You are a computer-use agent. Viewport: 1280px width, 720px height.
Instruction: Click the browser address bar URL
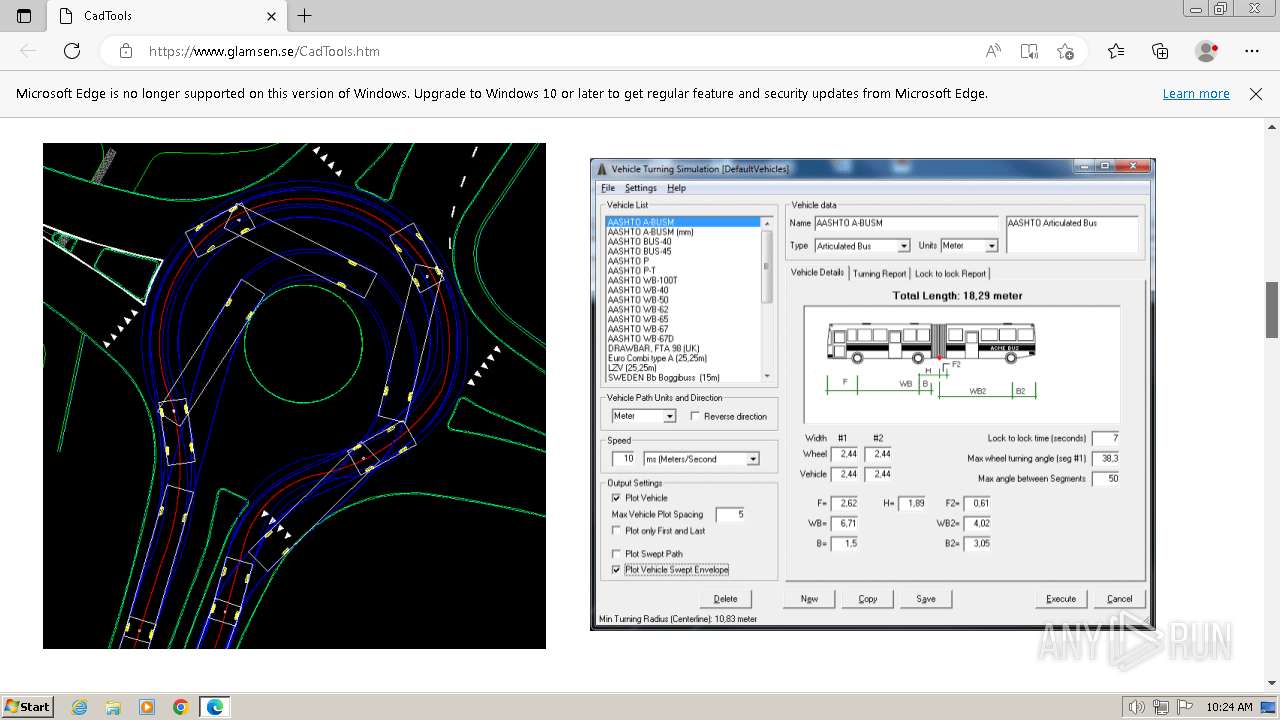(x=264, y=51)
